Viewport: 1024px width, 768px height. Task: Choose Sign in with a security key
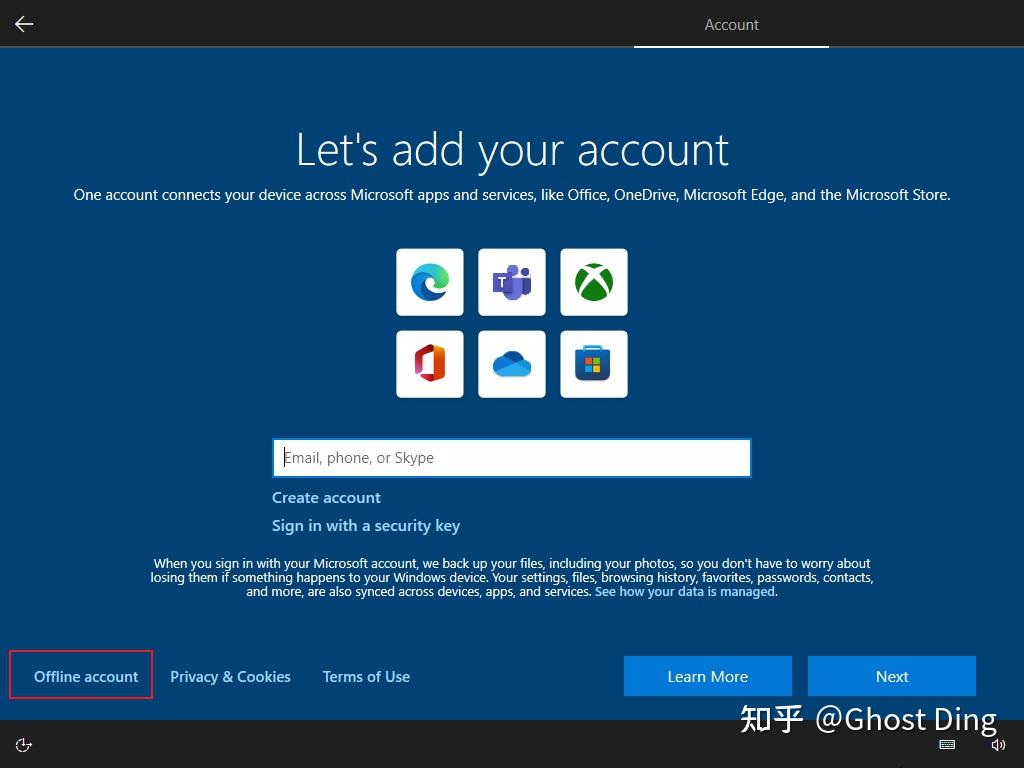click(366, 525)
